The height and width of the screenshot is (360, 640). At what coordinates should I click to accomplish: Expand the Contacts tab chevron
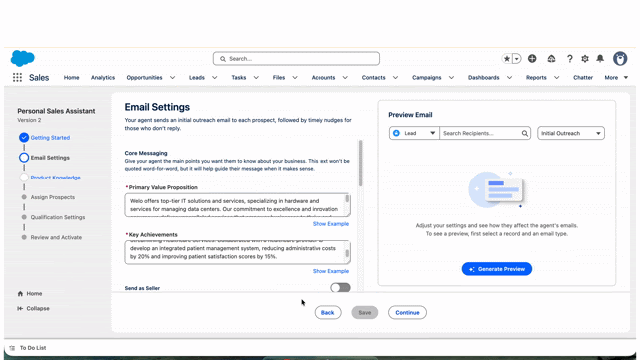click(x=395, y=78)
